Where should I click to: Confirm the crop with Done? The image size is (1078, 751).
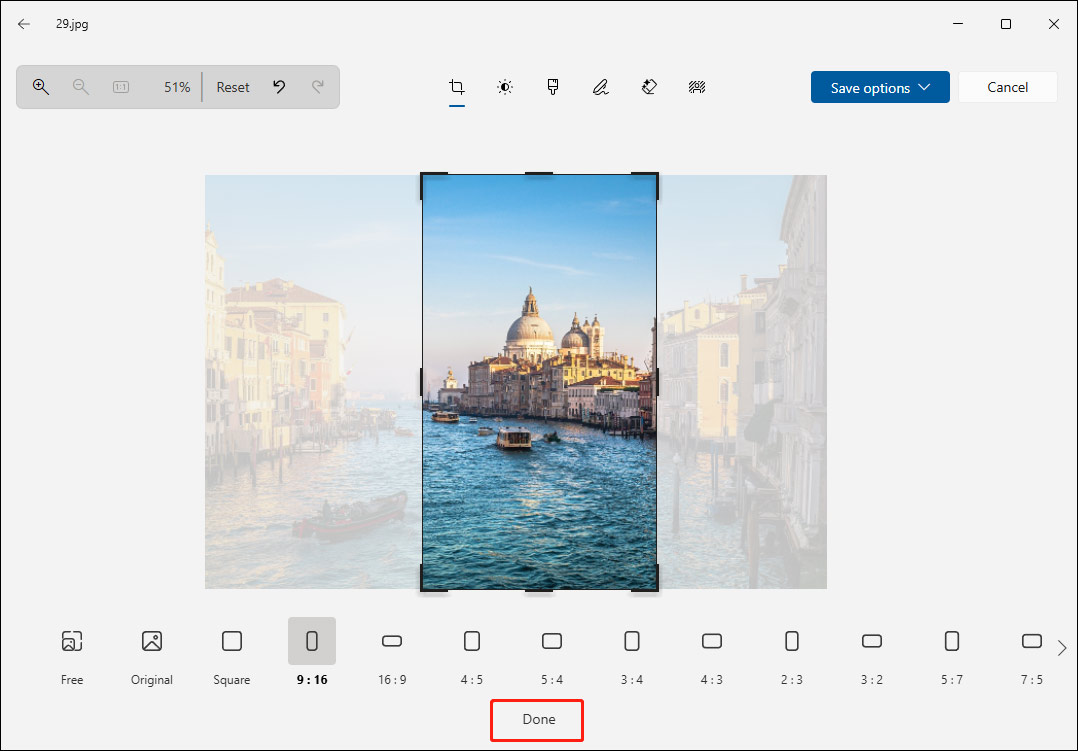(537, 719)
